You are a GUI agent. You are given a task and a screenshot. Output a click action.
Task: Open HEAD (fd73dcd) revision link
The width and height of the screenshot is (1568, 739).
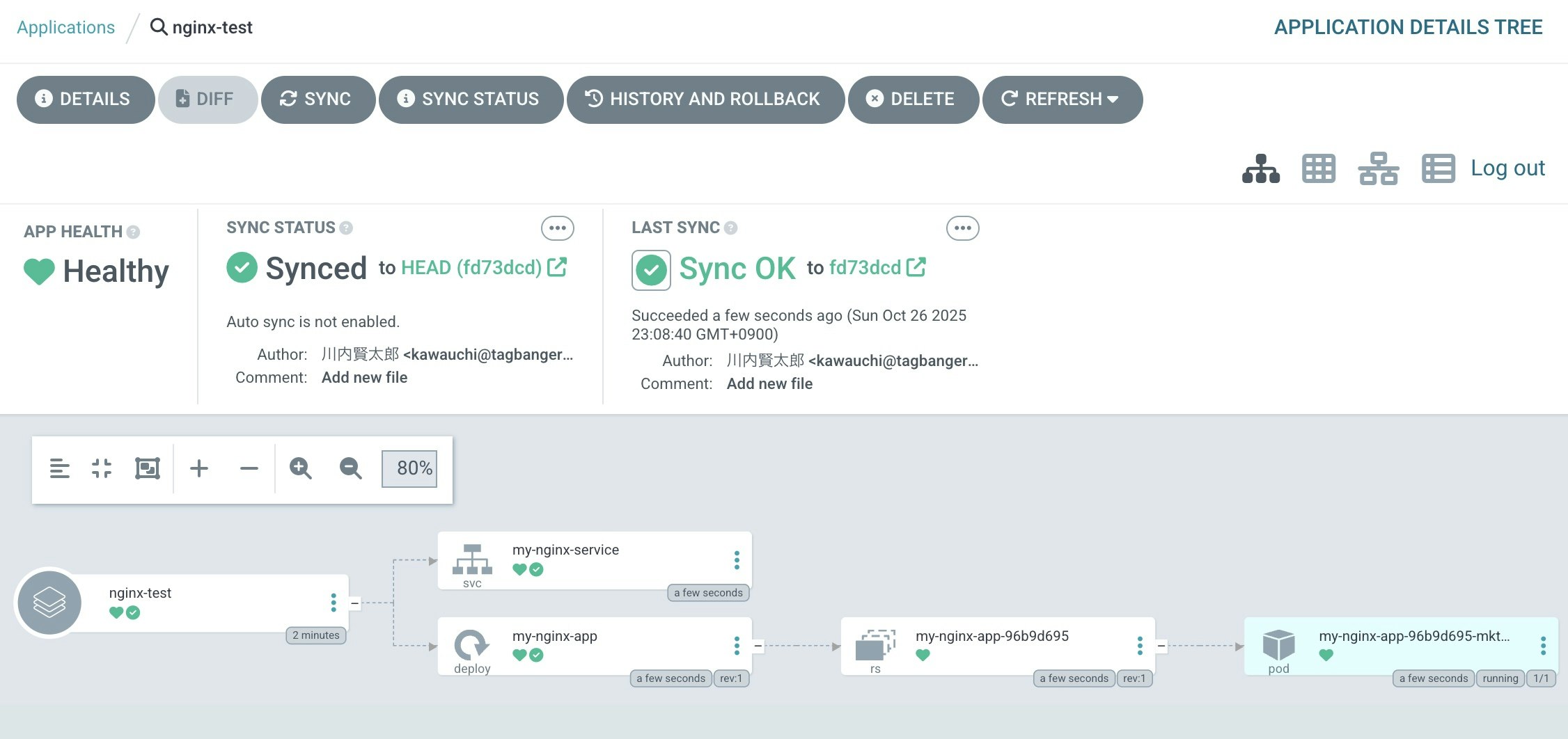484,268
